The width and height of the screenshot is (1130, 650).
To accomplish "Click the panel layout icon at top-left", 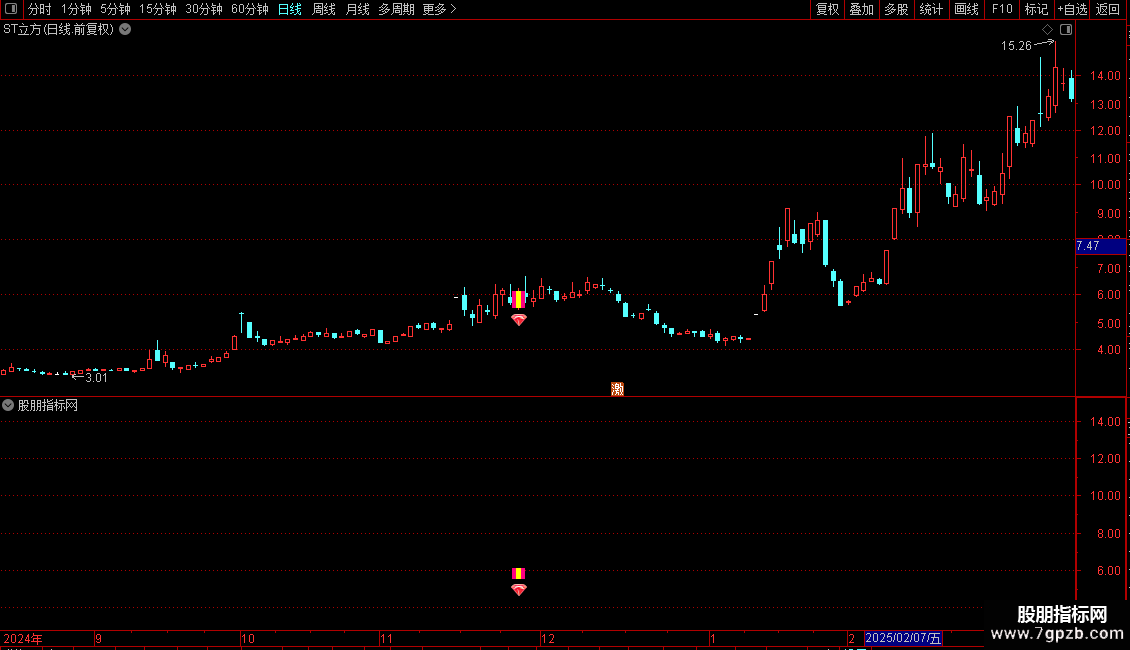I will (x=11, y=9).
